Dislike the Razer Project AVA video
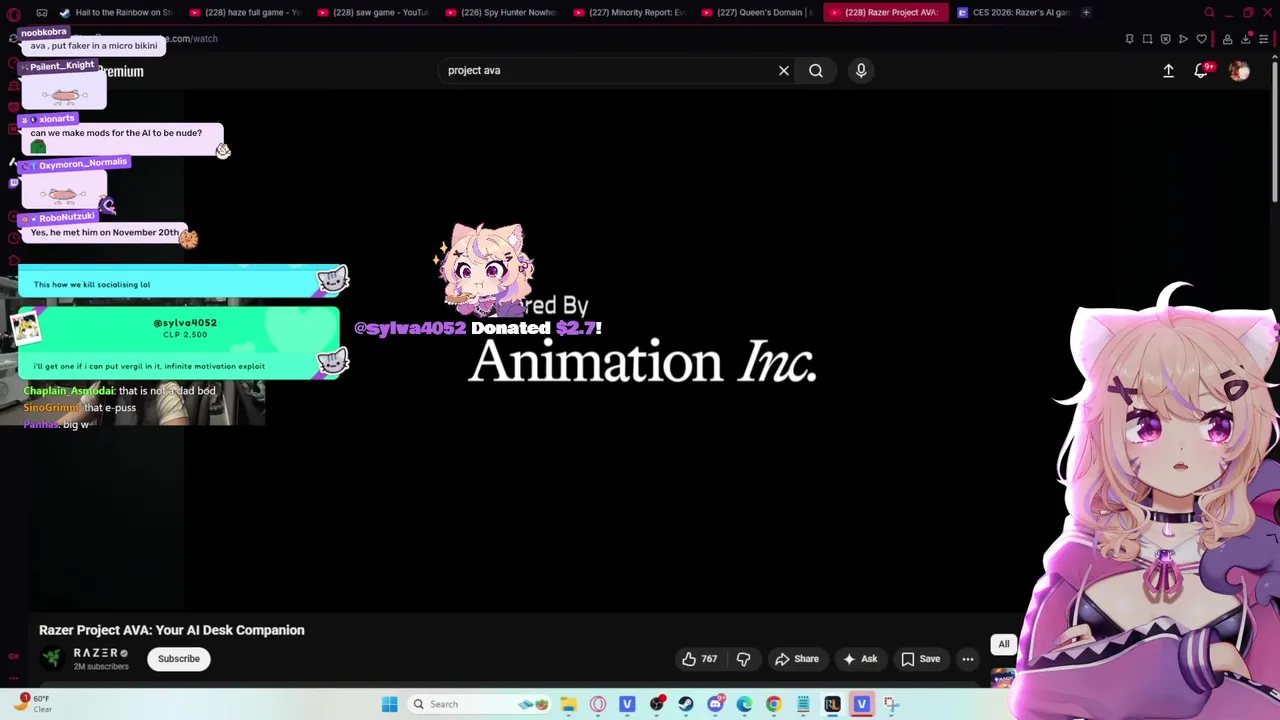Image resolution: width=1280 pixels, height=720 pixels. coord(743,659)
